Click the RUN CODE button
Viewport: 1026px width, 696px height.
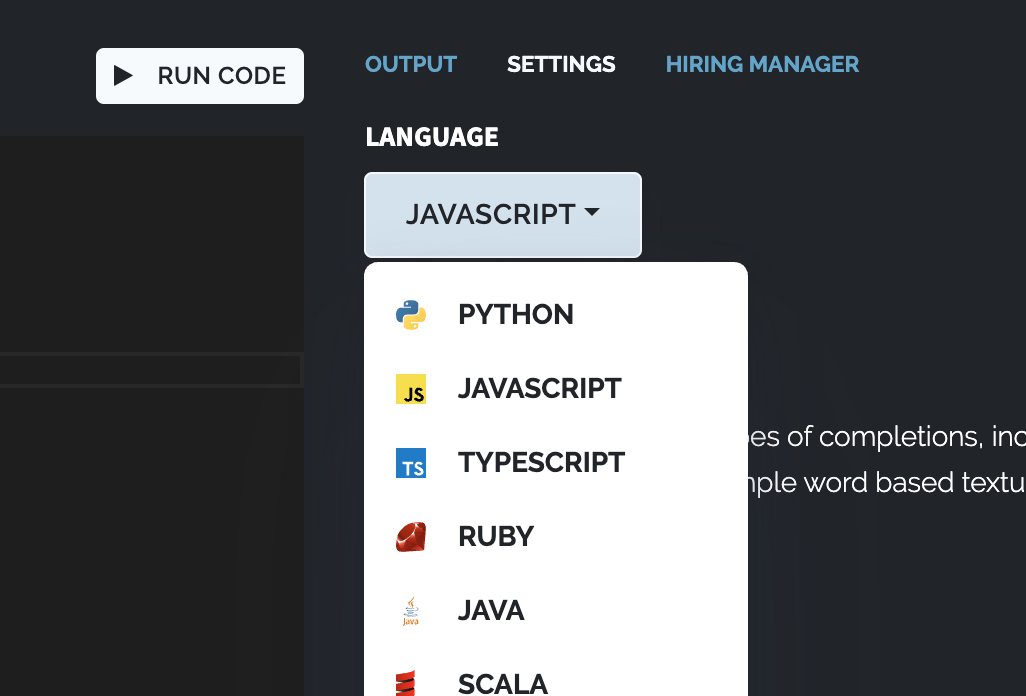(200, 76)
